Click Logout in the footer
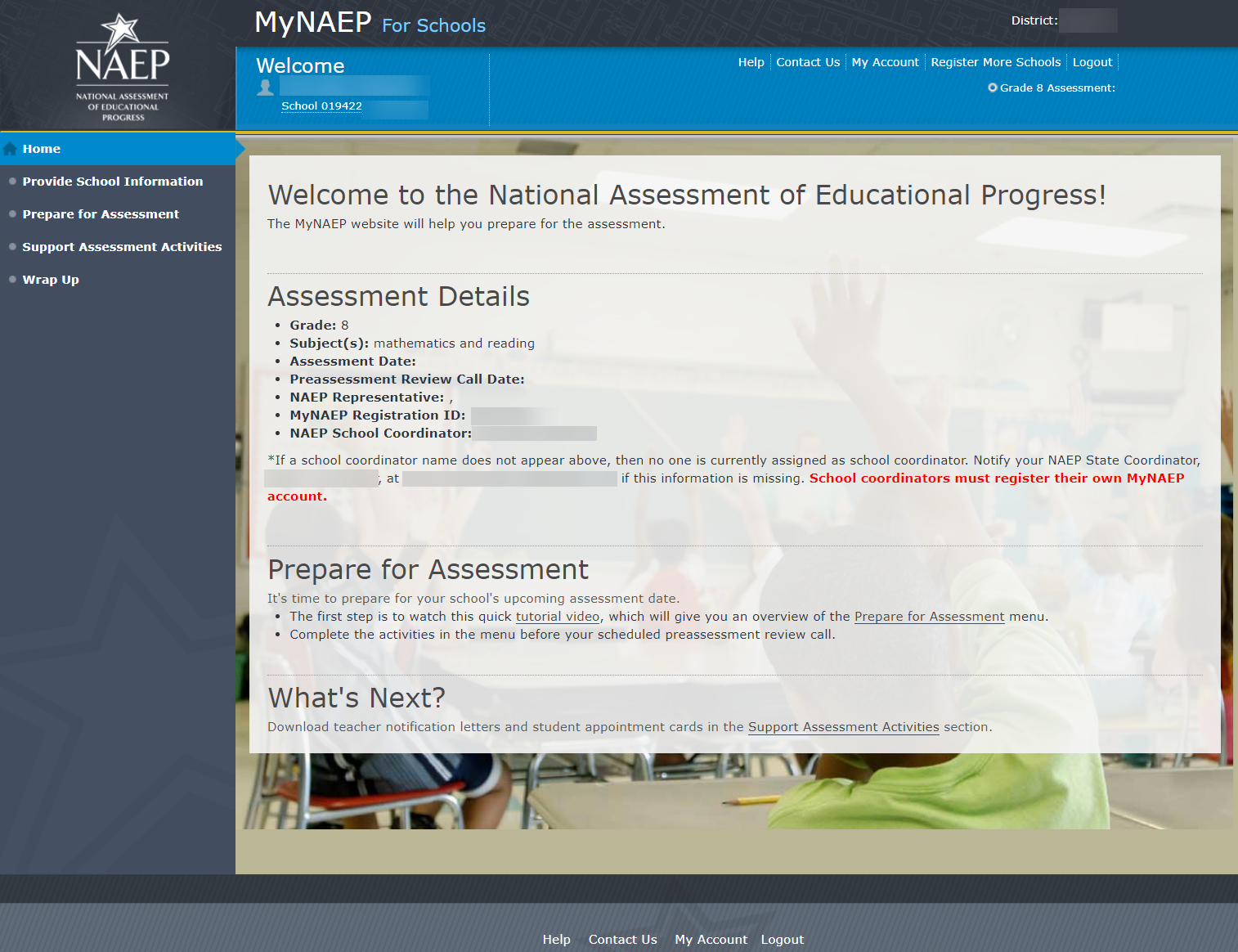Viewport: 1238px width, 952px height. coord(783,940)
